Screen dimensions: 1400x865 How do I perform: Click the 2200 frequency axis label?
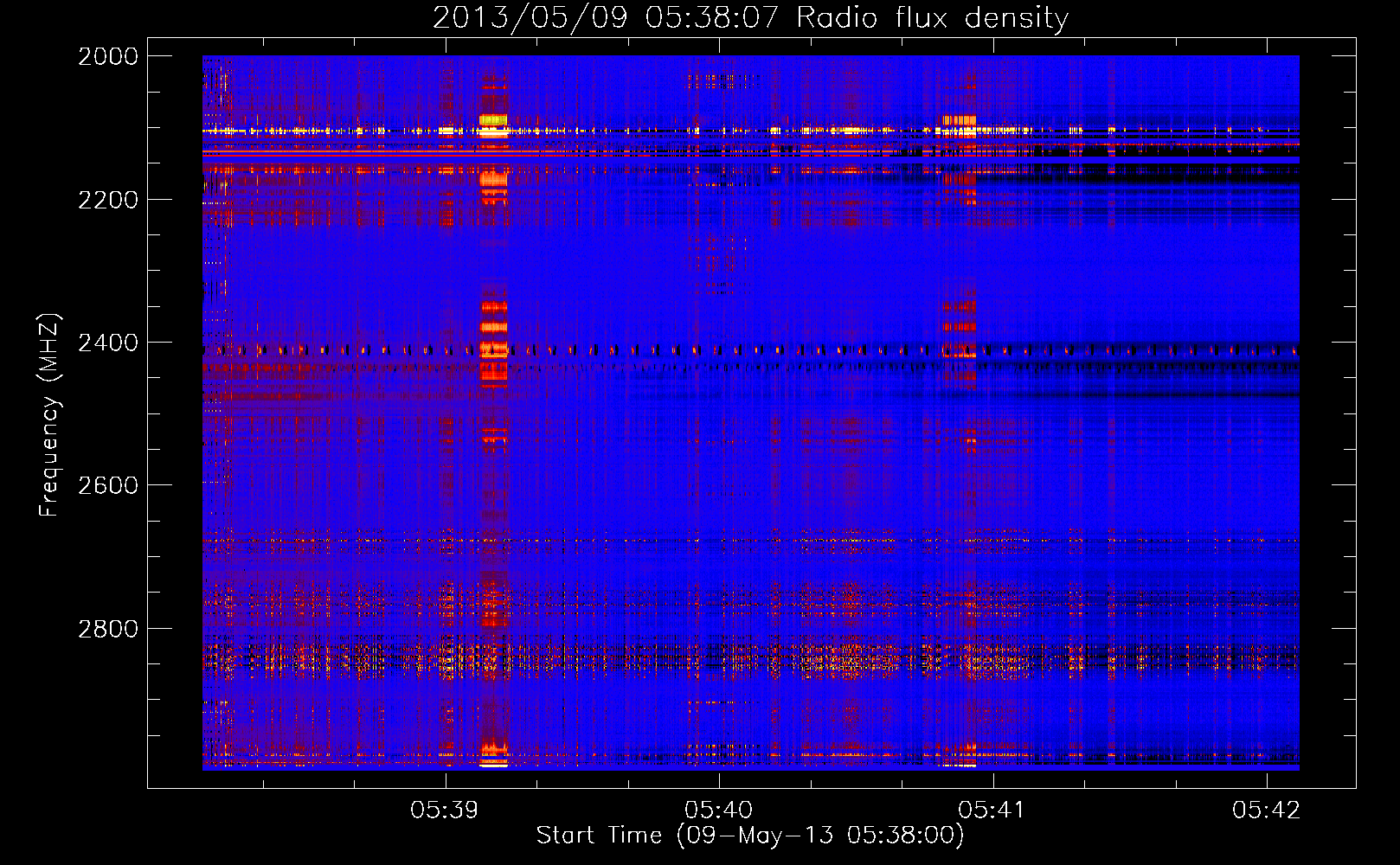(108, 200)
